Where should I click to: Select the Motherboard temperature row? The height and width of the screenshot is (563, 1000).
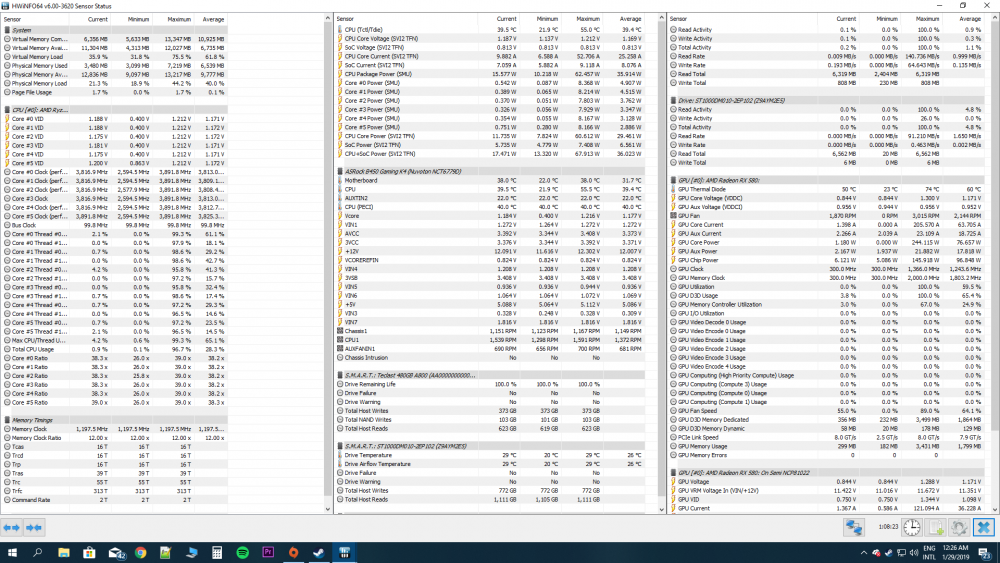tap(490, 180)
